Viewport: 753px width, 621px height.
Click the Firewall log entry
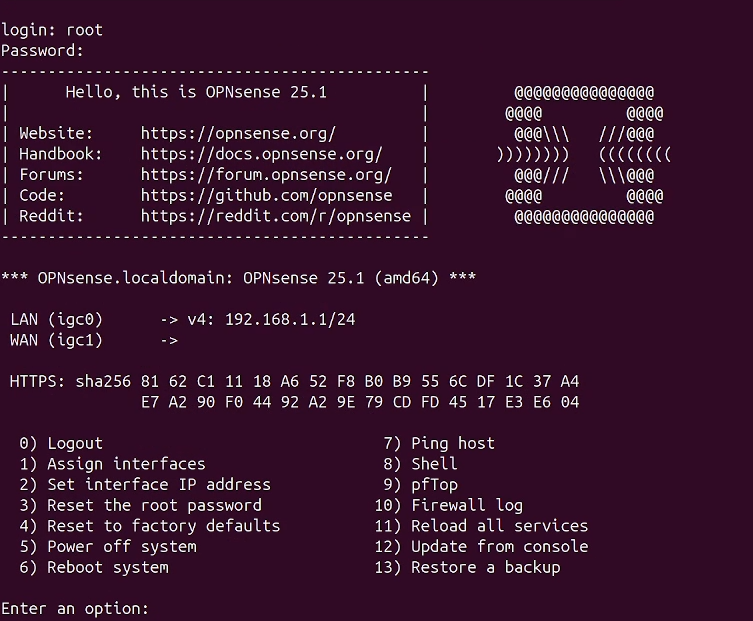[449, 505]
